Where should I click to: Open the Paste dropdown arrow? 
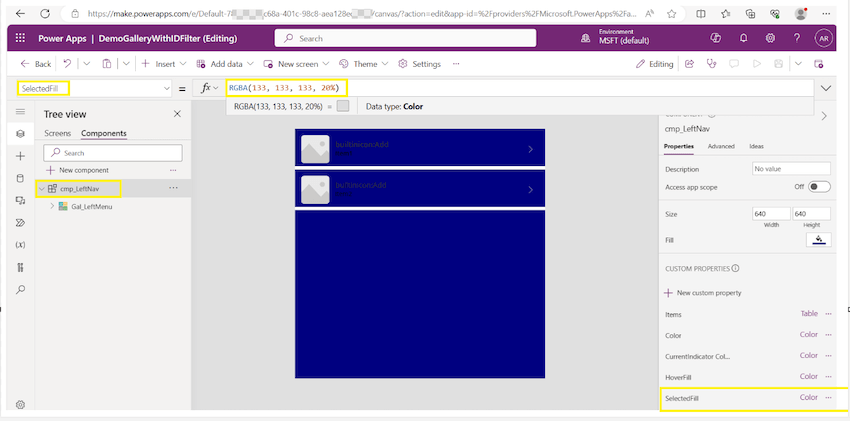126,64
